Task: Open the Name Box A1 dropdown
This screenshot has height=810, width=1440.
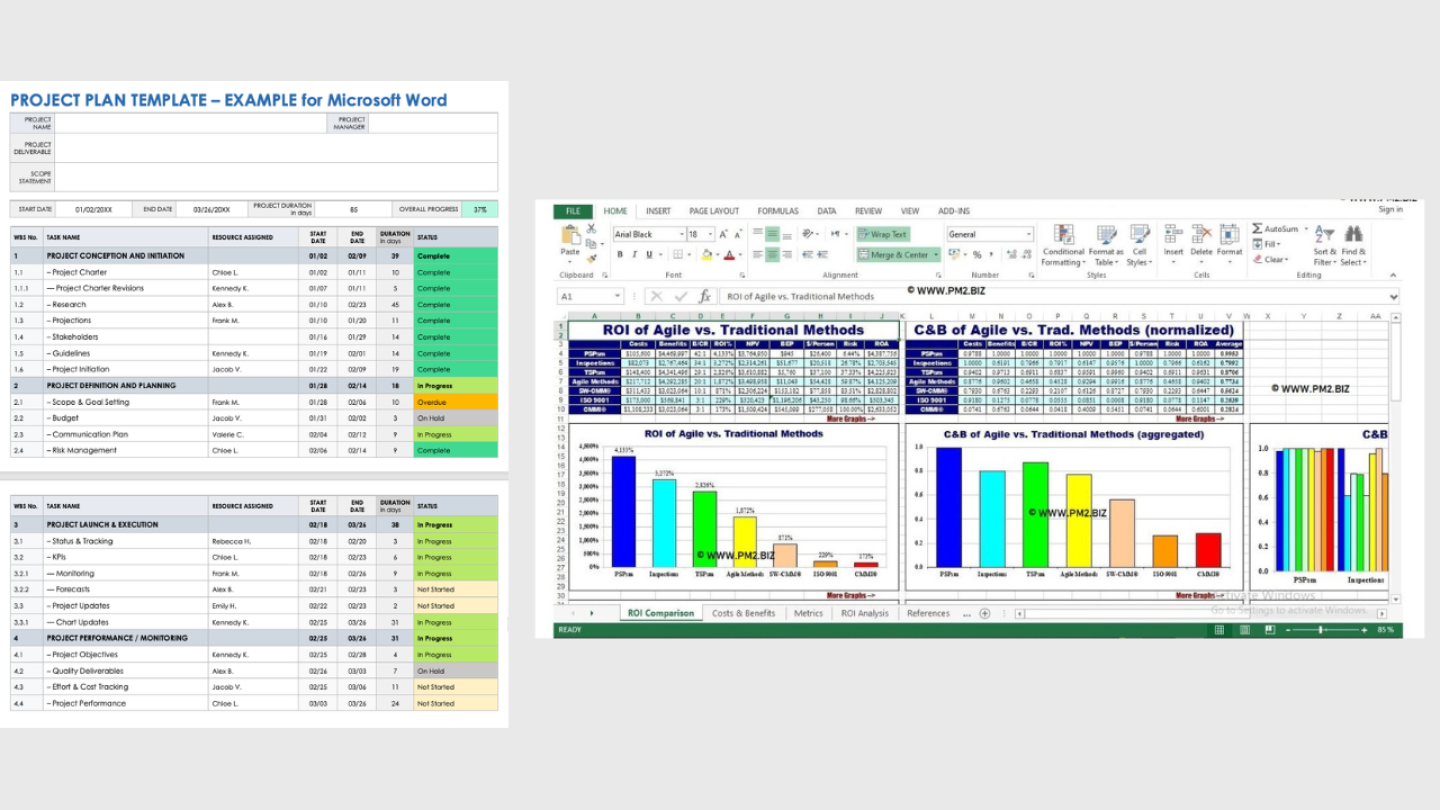Action: pyautogui.click(x=617, y=296)
